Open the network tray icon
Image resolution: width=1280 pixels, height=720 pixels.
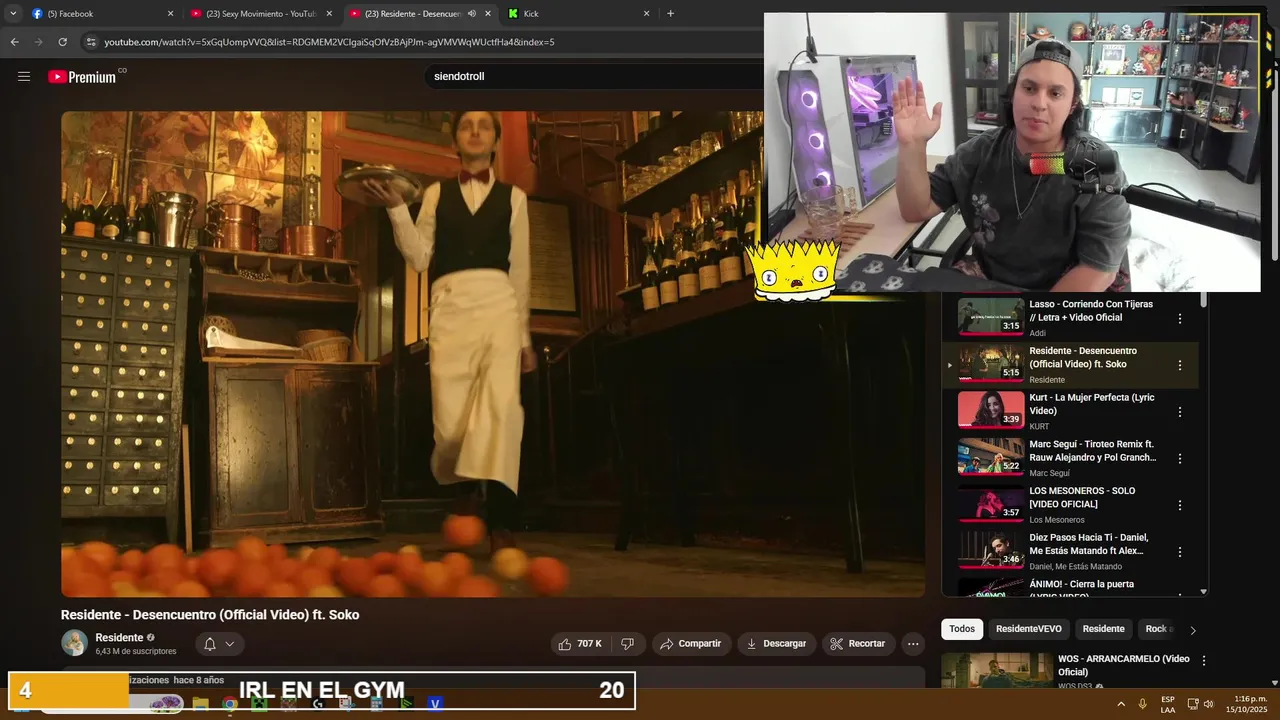(x=1193, y=704)
